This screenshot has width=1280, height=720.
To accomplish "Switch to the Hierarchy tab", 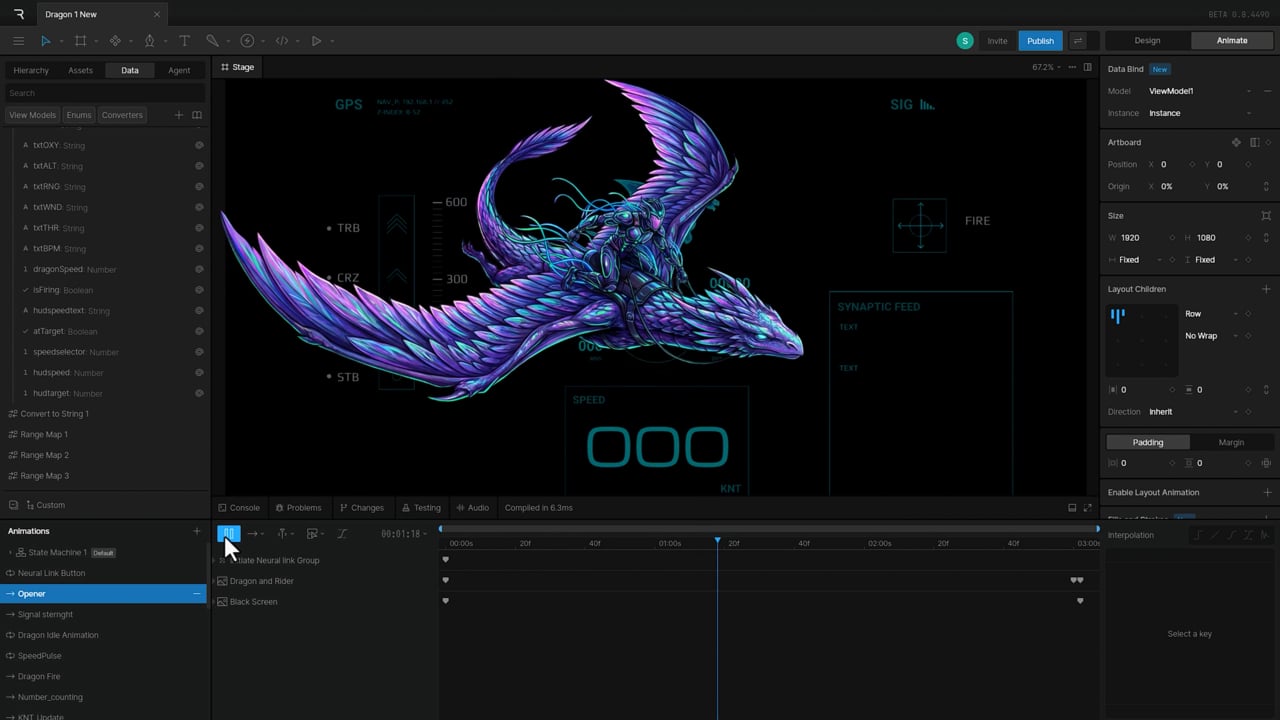I will click(31, 71).
